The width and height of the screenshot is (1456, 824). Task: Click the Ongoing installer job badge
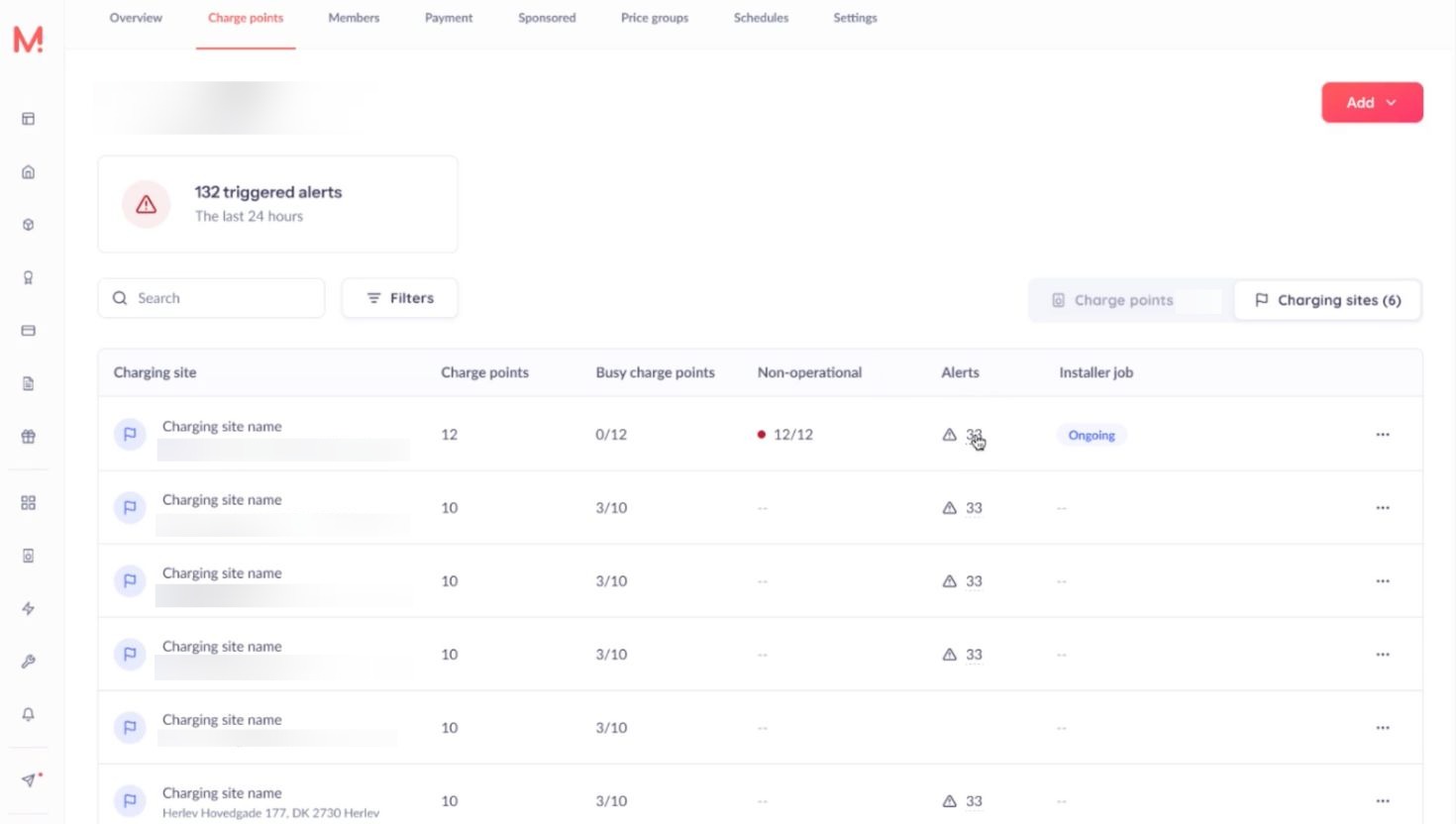pos(1092,435)
